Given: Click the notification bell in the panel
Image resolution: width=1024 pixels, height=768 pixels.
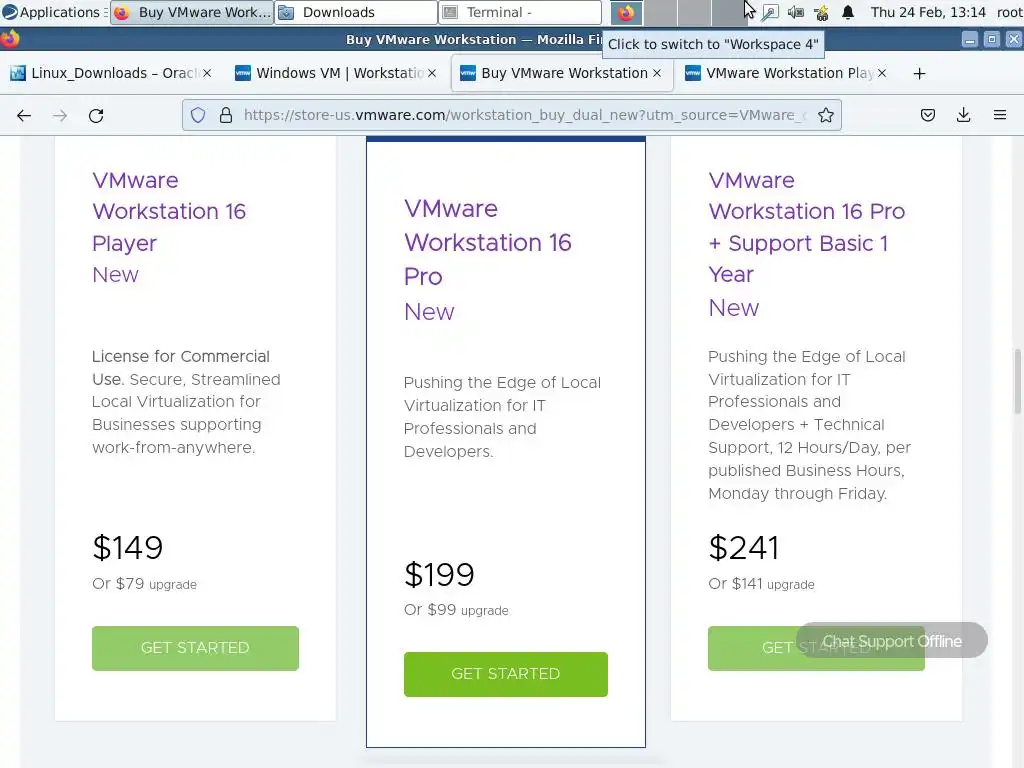Looking at the screenshot, I should [848, 13].
